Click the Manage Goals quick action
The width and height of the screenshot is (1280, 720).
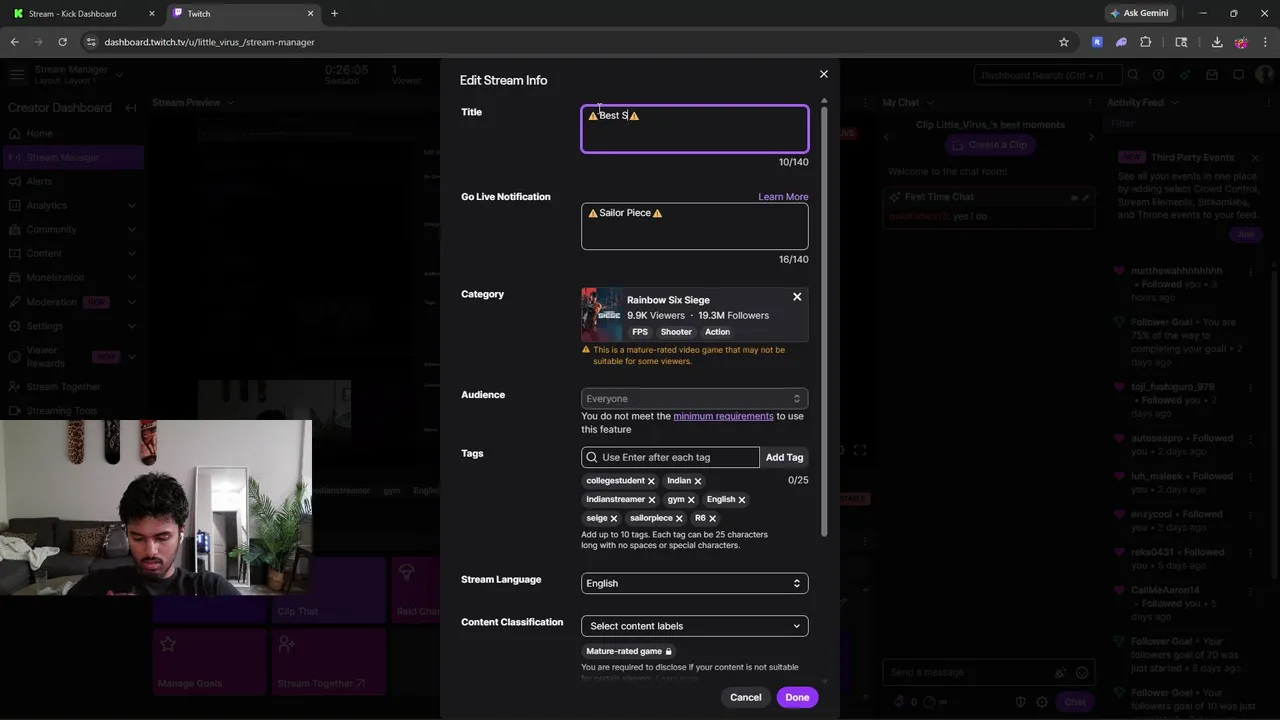tap(209, 662)
